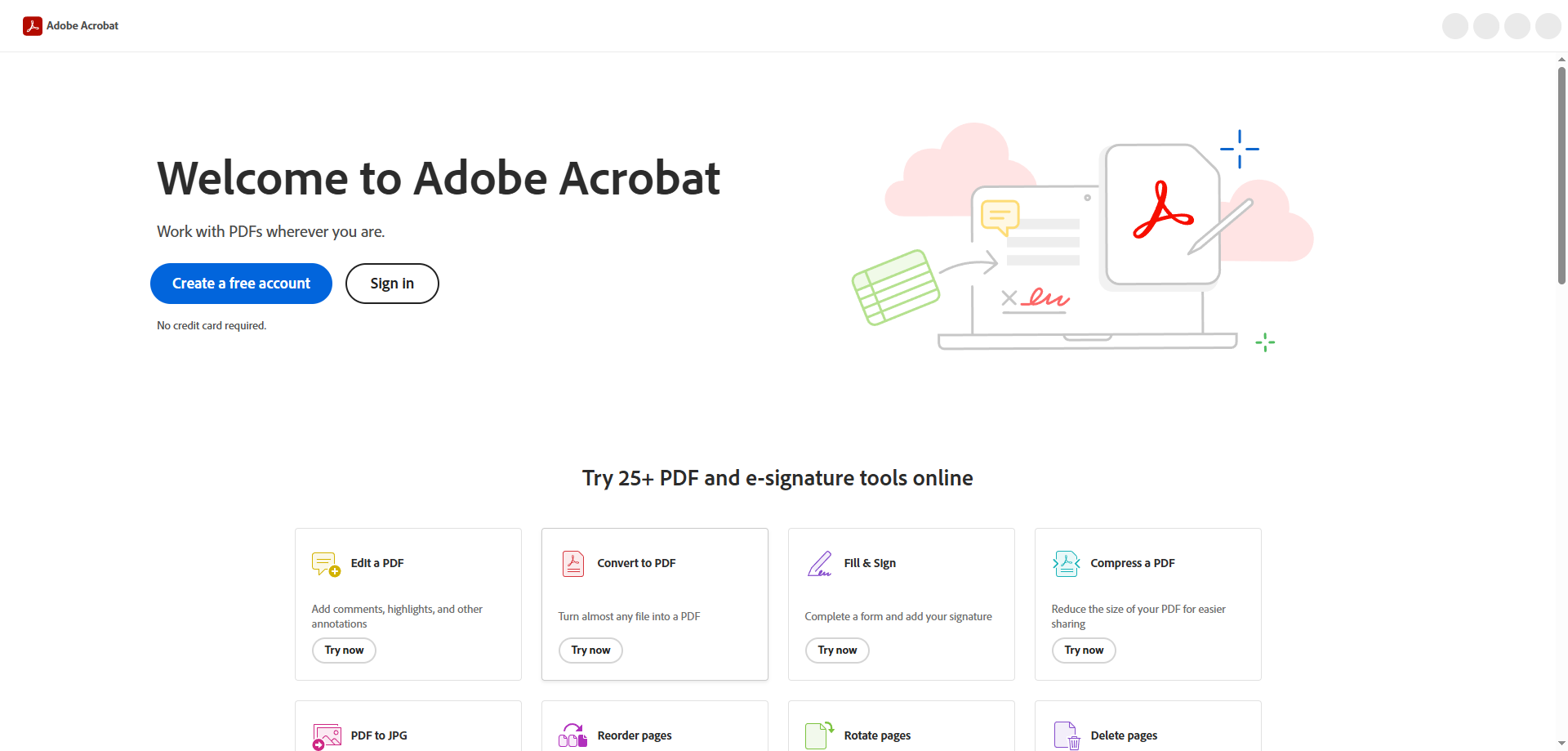Try now under Compress a PDF
This screenshot has height=751, width=1568.
[x=1084, y=650]
